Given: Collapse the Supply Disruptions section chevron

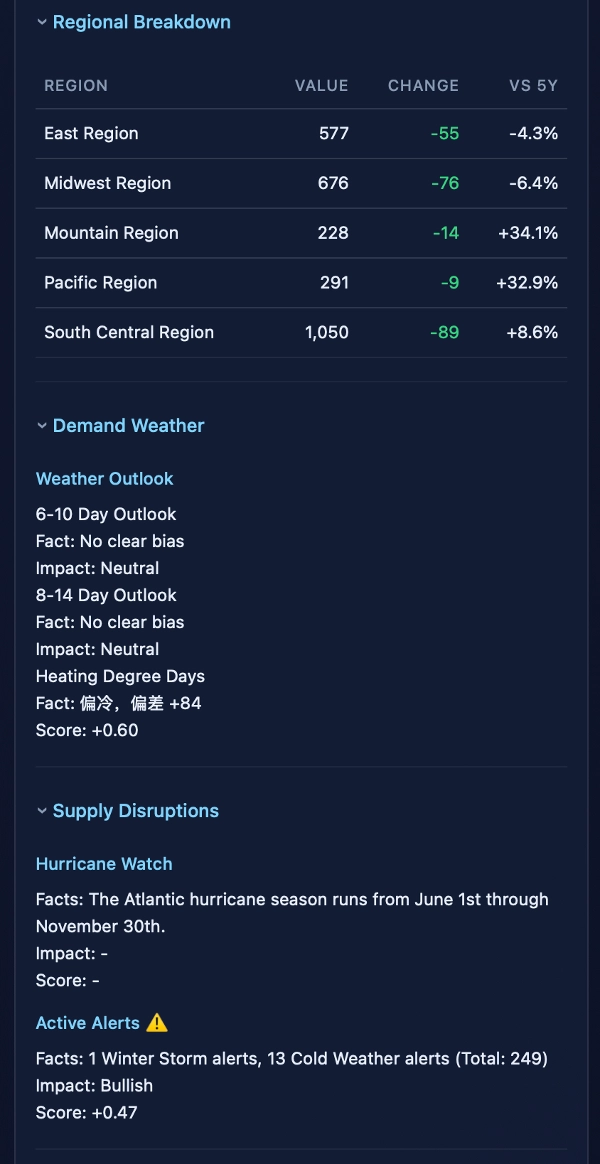Looking at the screenshot, I should pyautogui.click(x=42, y=811).
